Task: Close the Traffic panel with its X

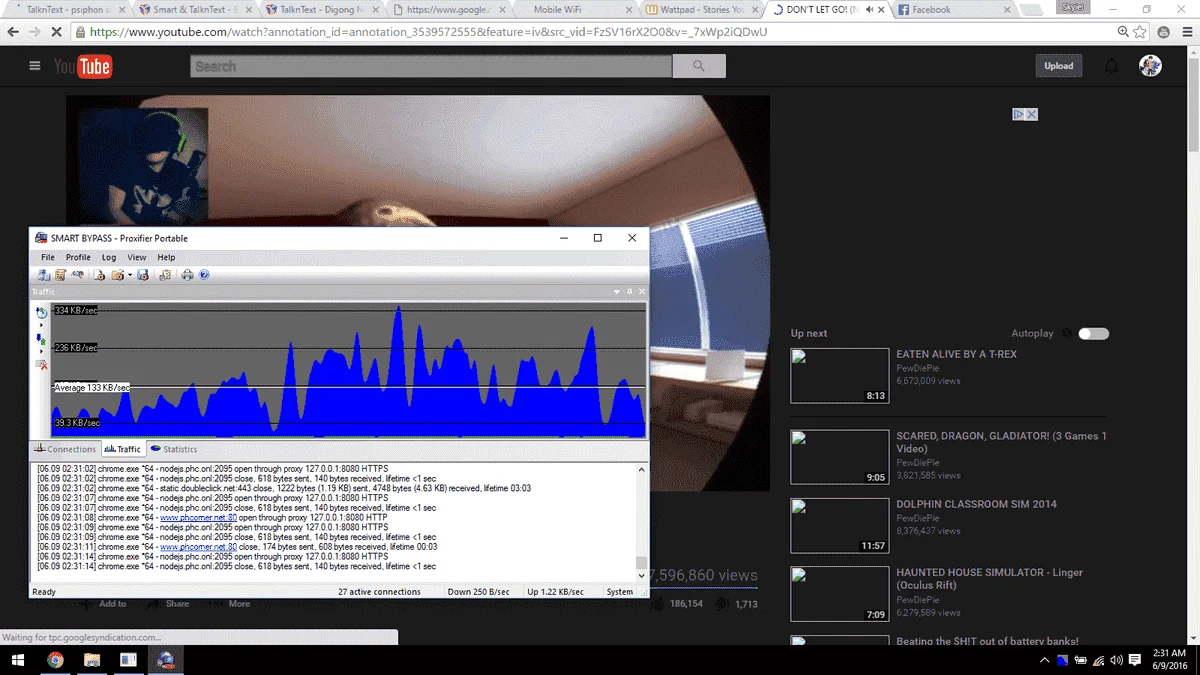Action: [641, 292]
